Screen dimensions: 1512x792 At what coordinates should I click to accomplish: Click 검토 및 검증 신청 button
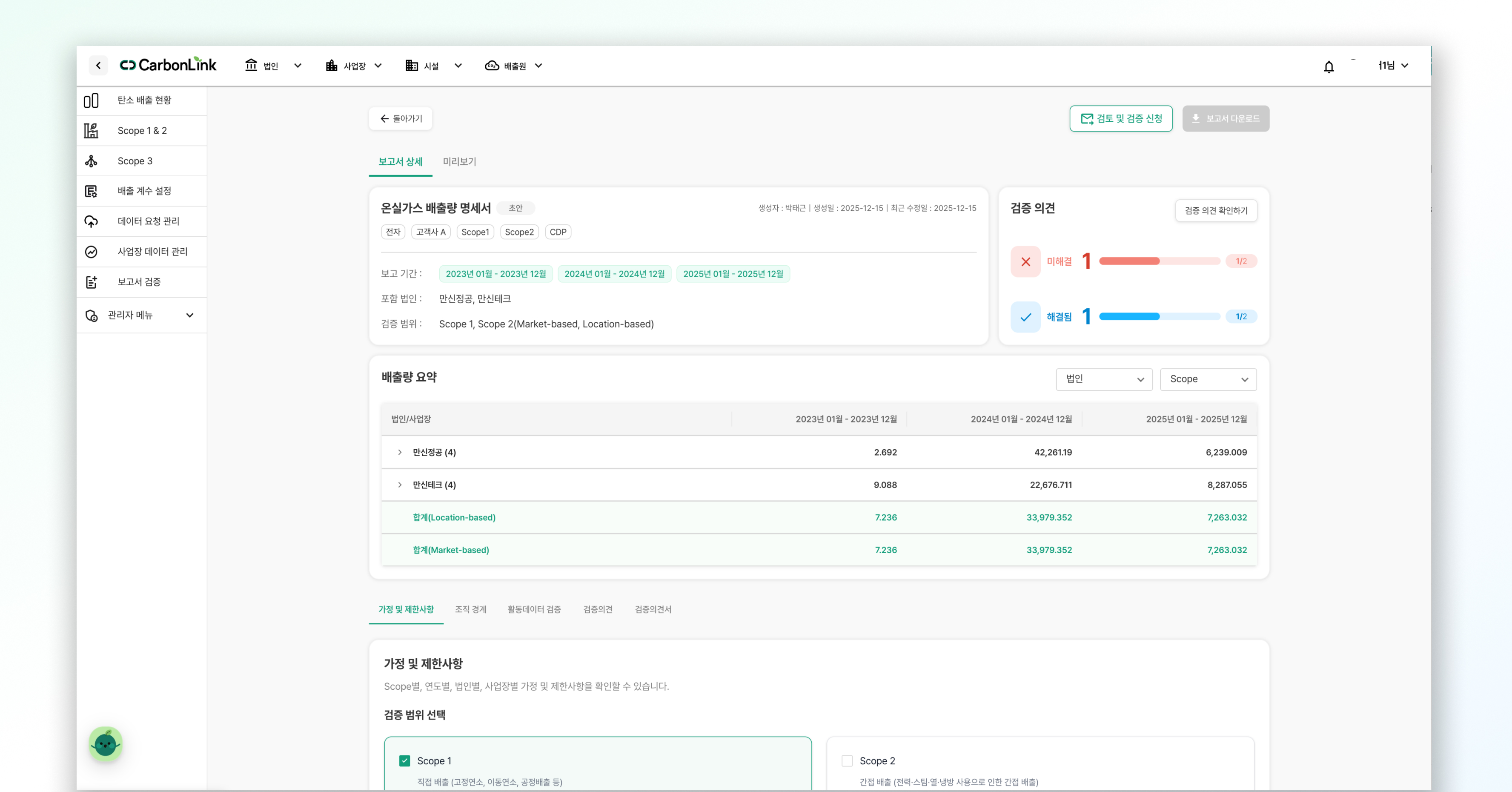(x=1120, y=119)
